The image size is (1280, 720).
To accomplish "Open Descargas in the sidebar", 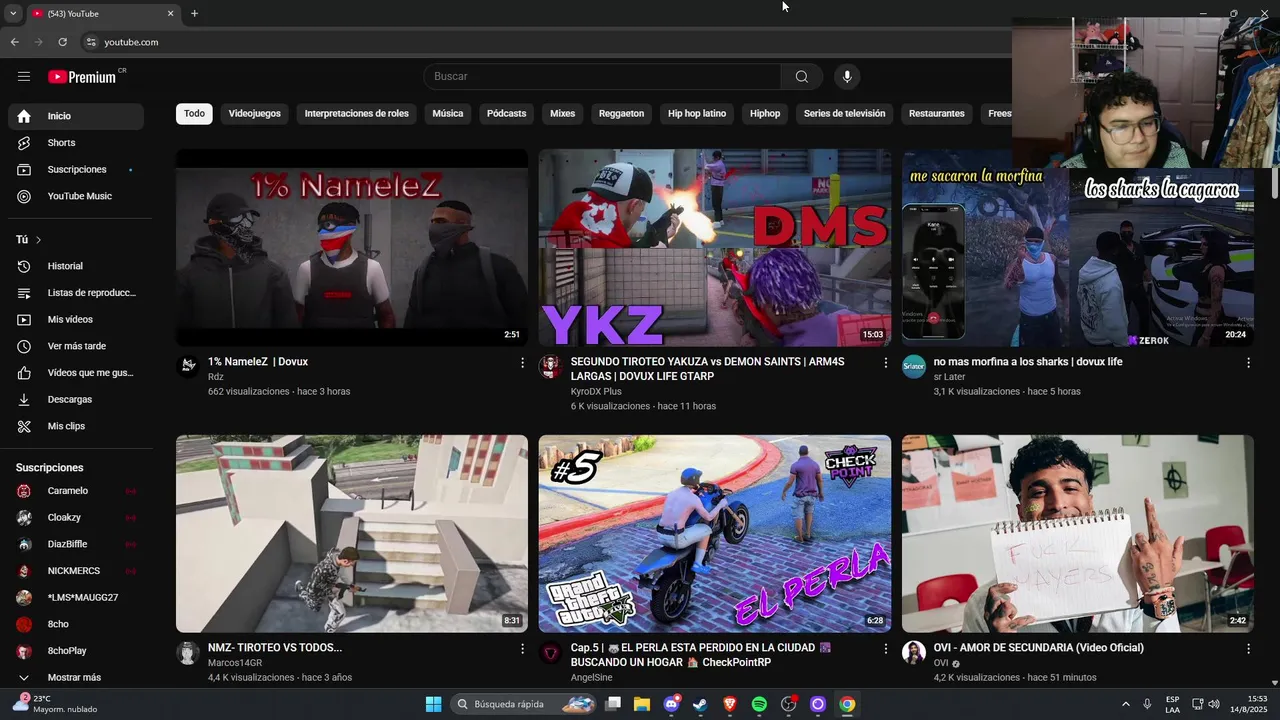I will (76, 399).
